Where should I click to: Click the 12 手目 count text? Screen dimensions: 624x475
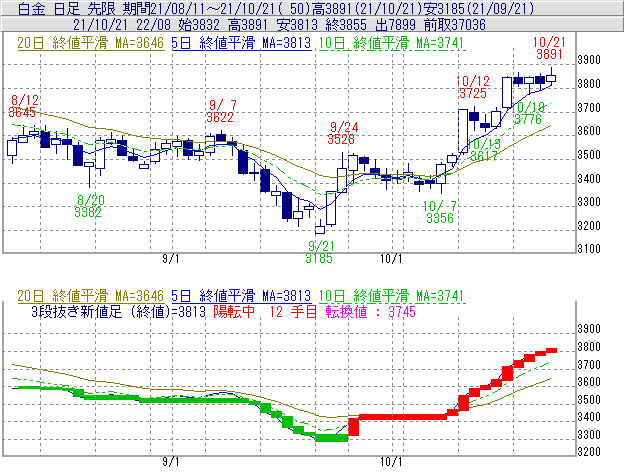[293, 311]
